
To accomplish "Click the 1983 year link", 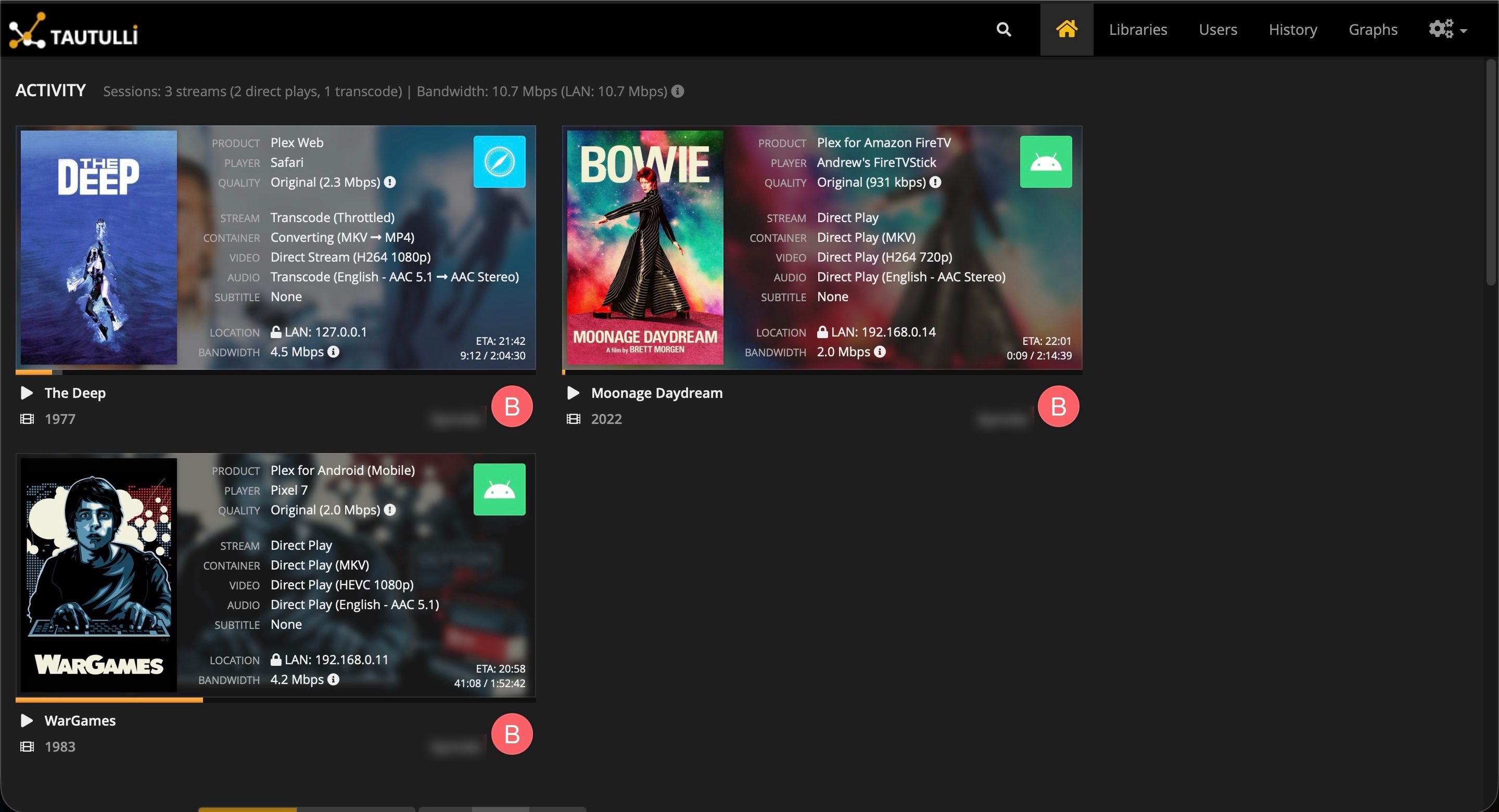I will point(60,746).
